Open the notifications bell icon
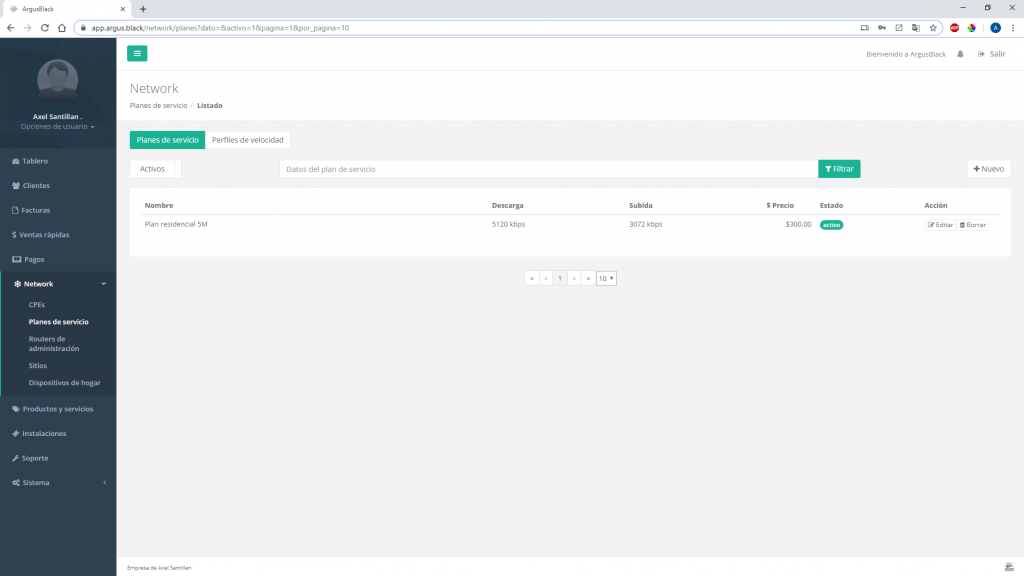This screenshot has width=1024, height=576. coord(960,54)
